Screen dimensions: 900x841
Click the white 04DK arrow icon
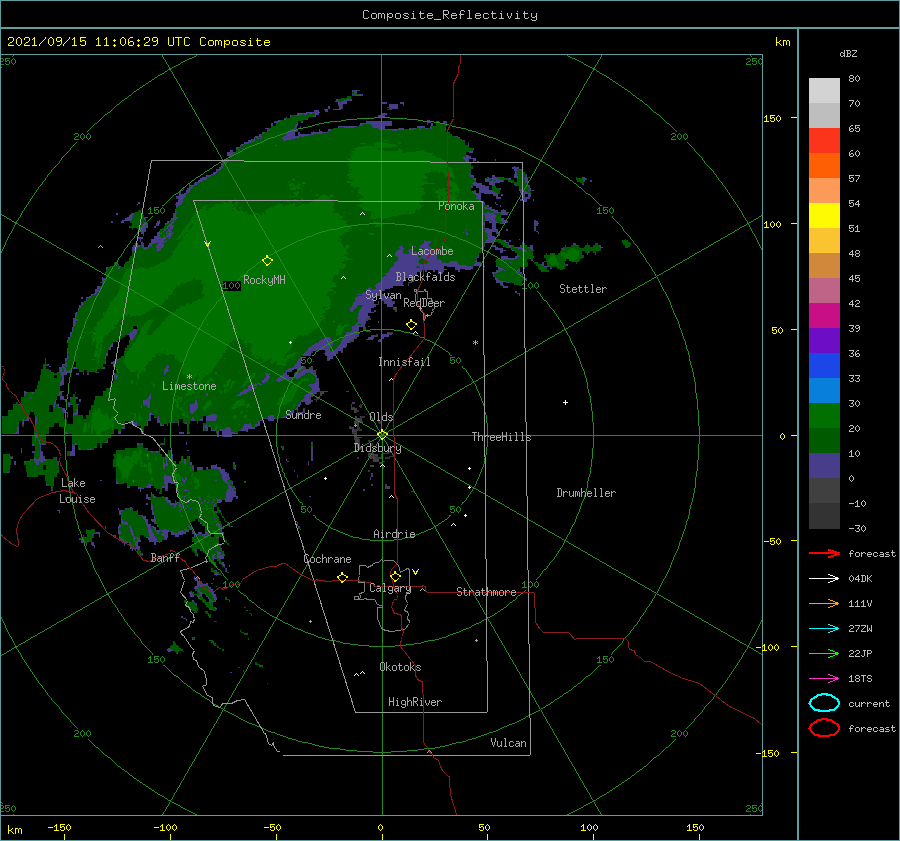(x=824, y=579)
